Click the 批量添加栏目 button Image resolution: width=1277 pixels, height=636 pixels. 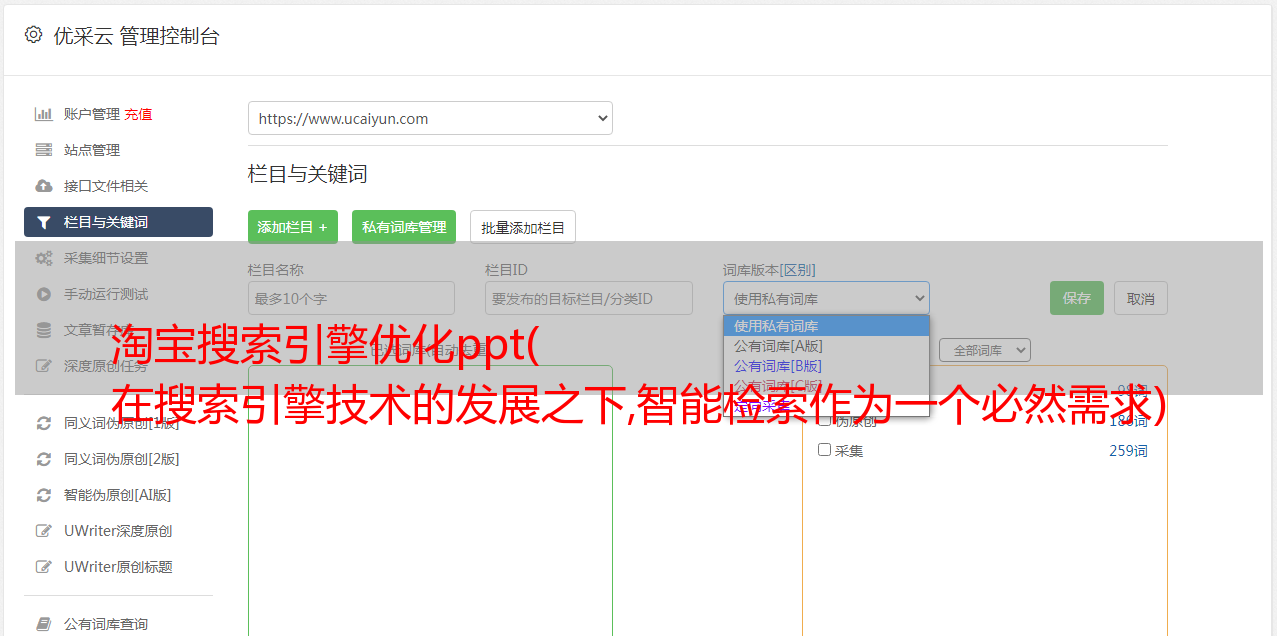coord(523,227)
